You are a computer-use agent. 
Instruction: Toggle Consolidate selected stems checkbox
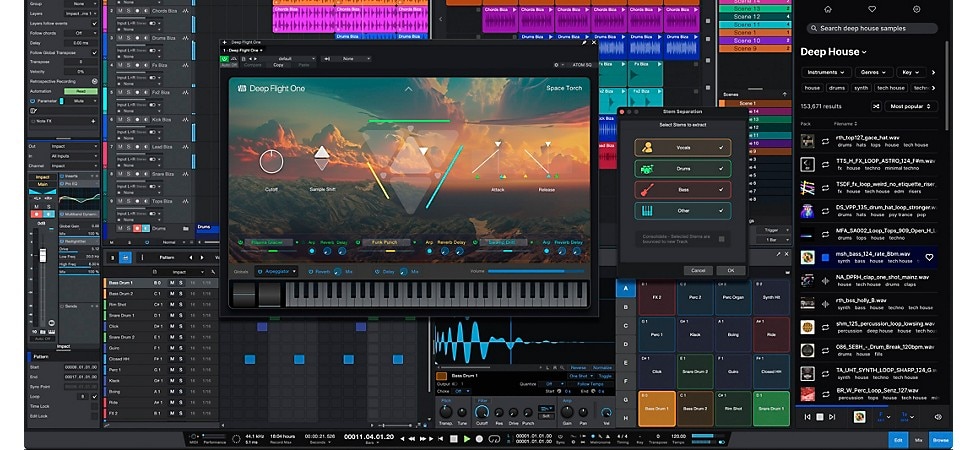coord(721,239)
